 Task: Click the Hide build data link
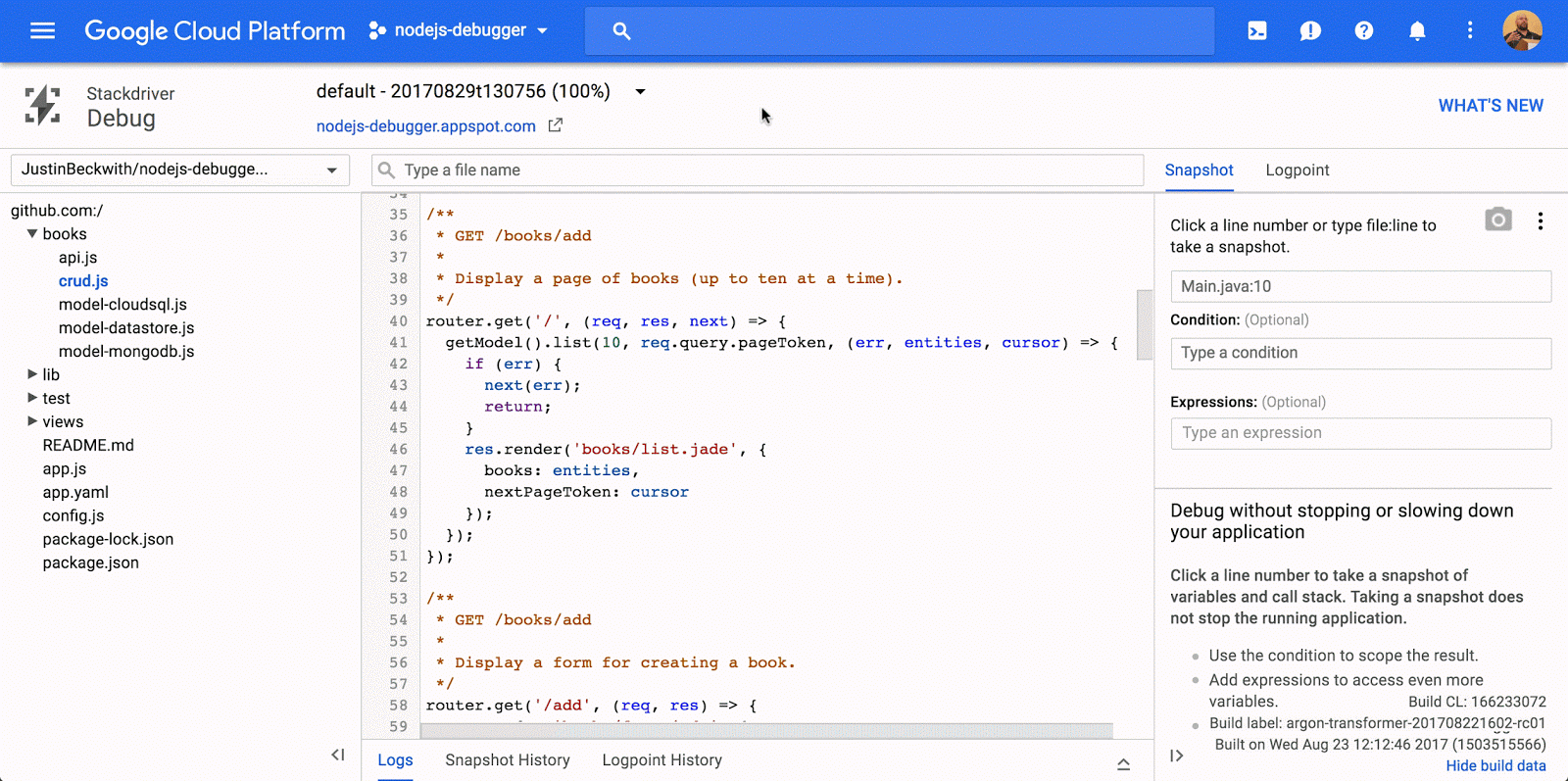pyautogui.click(x=1495, y=766)
